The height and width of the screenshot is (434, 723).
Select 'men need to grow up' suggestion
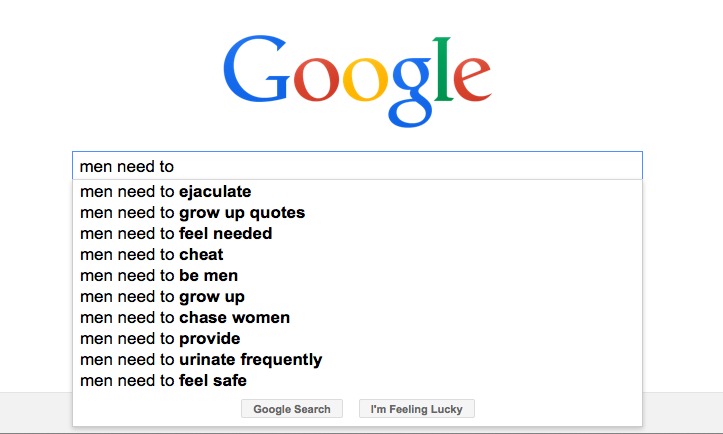[x=357, y=297]
